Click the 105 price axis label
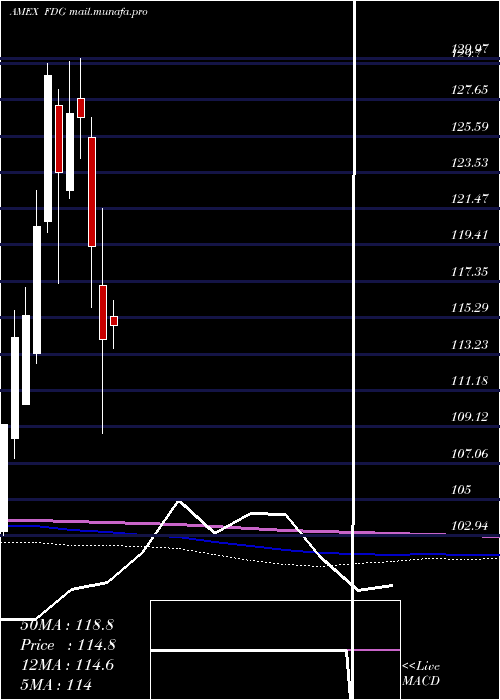The image size is (500, 700). pos(461,490)
